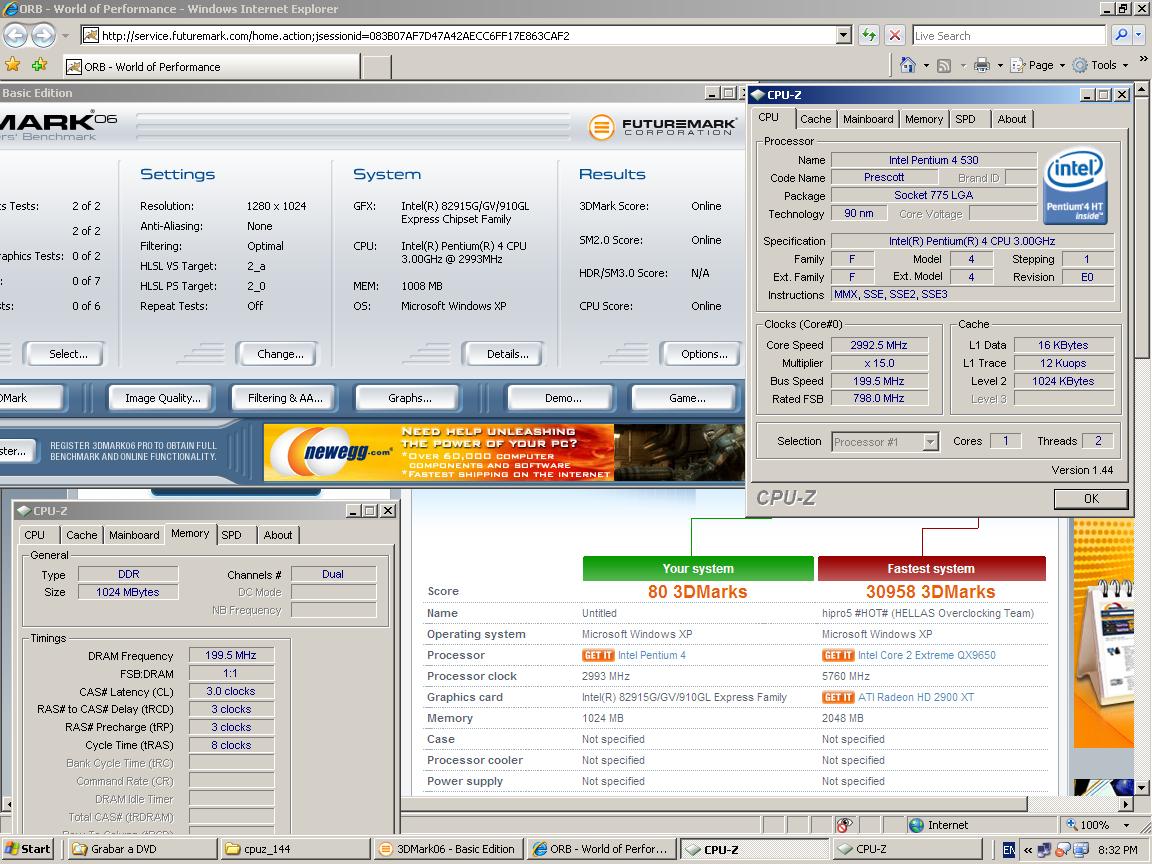Select Mainboard tab in top CPU-Z window
1152x864 pixels.
click(x=868, y=119)
